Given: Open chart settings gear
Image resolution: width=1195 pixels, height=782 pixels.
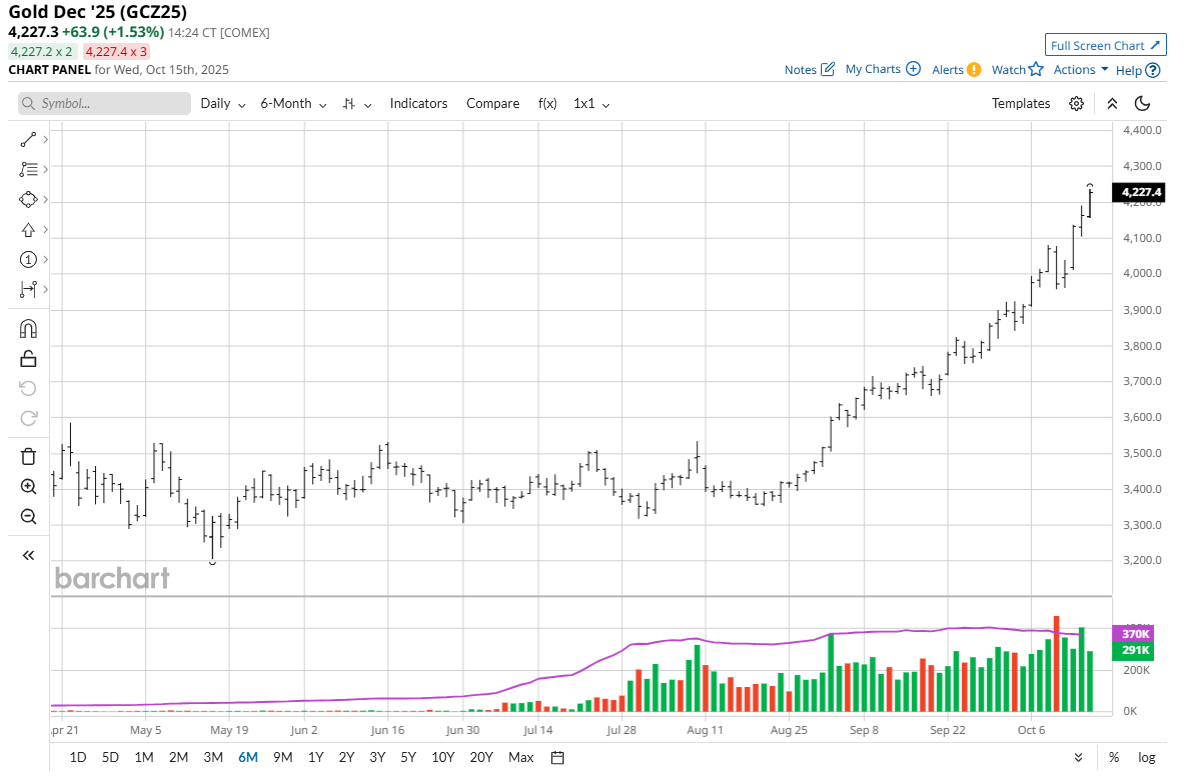Looking at the screenshot, I should pos(1076,104).
